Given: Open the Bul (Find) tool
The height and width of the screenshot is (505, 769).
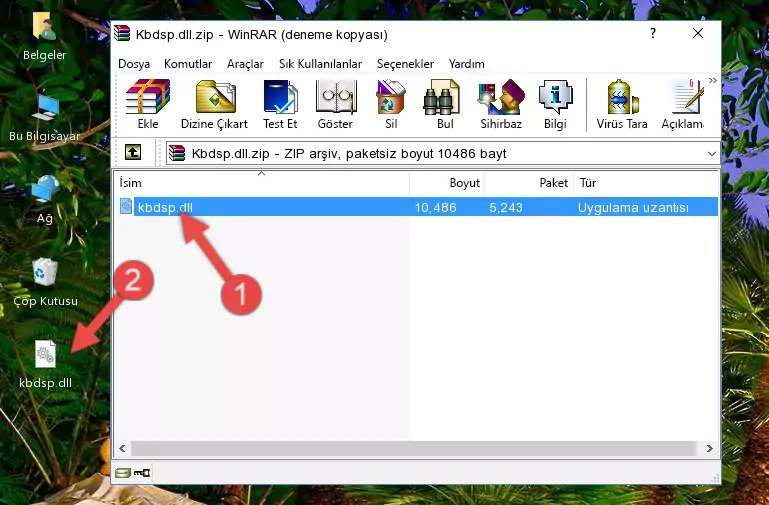Looking at the screenshot, I should (x=444, y=104).
